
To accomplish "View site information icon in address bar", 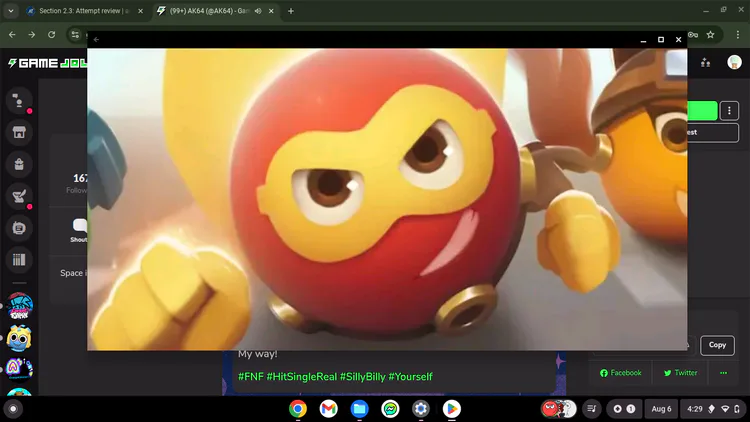I will point(75,34).
